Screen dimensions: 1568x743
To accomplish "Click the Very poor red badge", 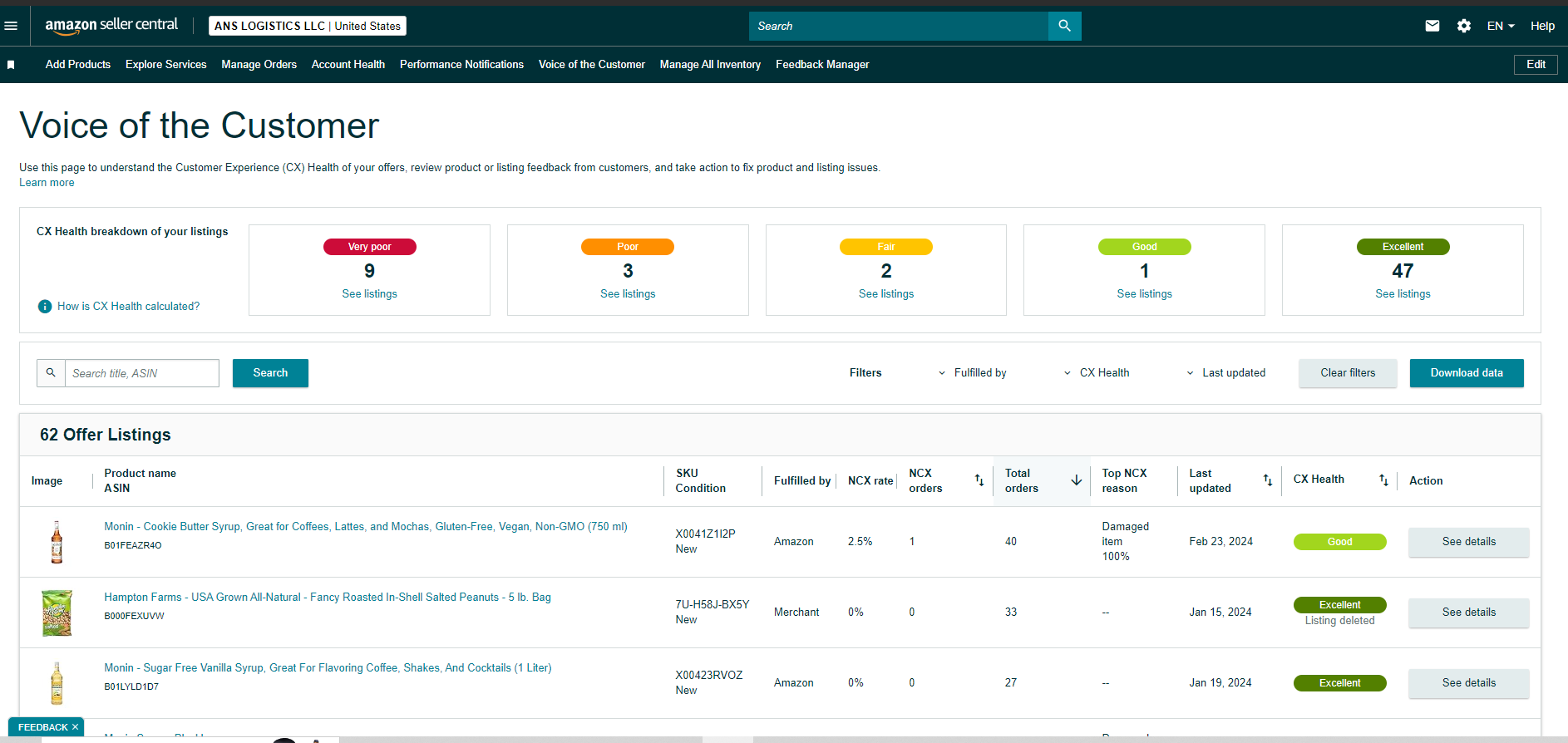I will point(369,247).
